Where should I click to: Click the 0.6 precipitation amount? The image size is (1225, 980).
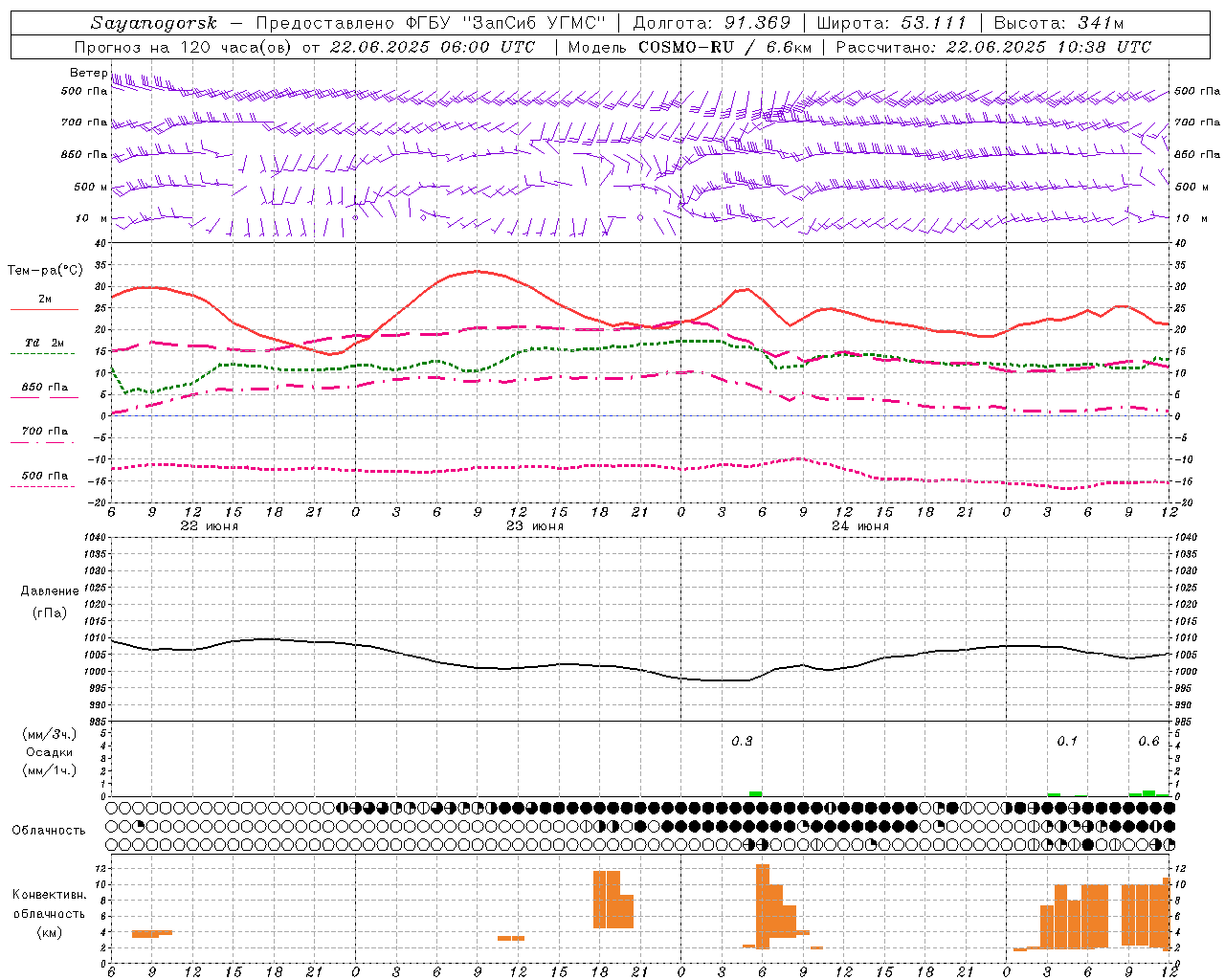click(x=1148, y=741)
